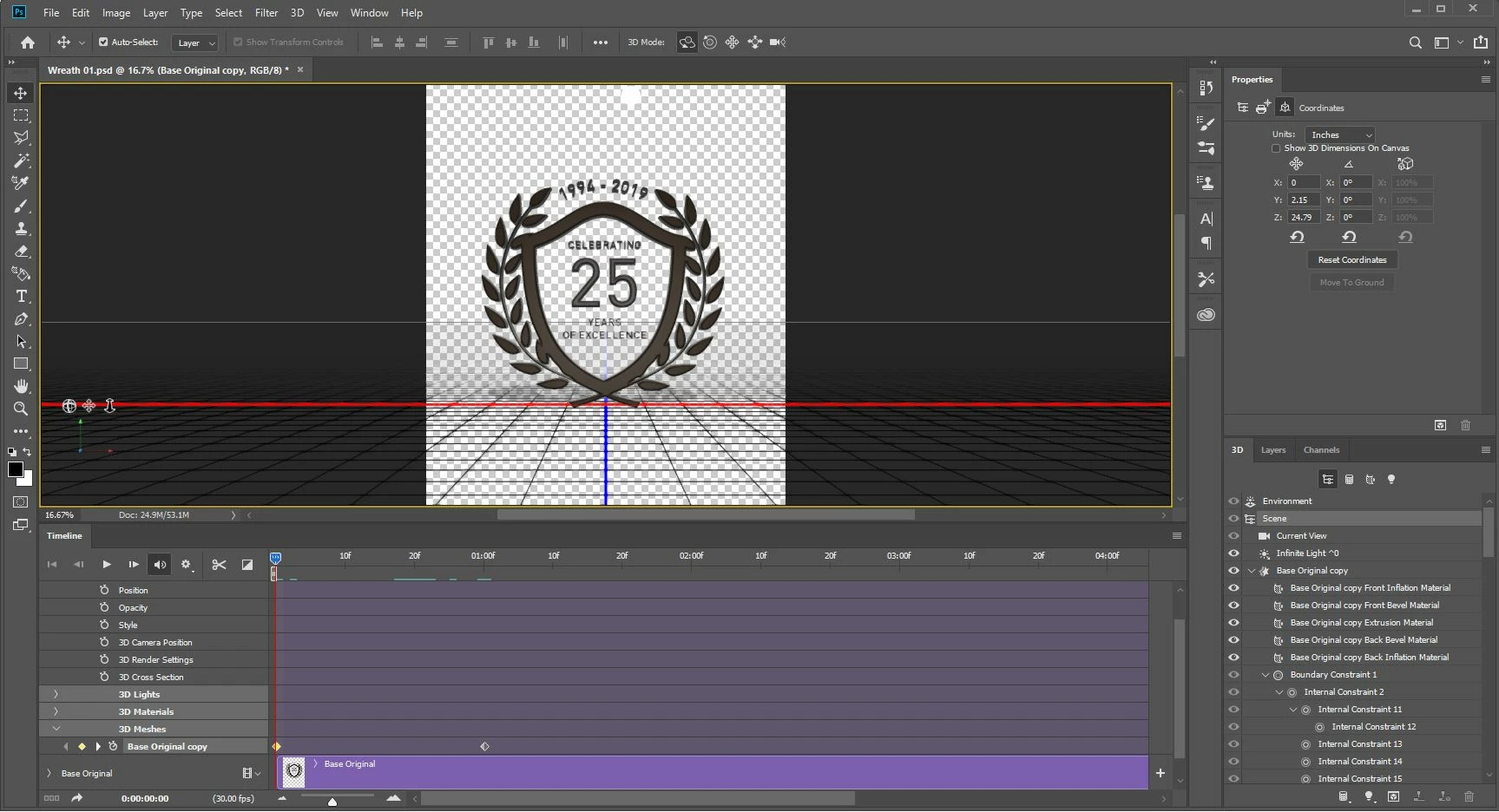Screen dimensions: 1499x812
Task: Click the Share icon in options bar
Action: pos(1483,42)
